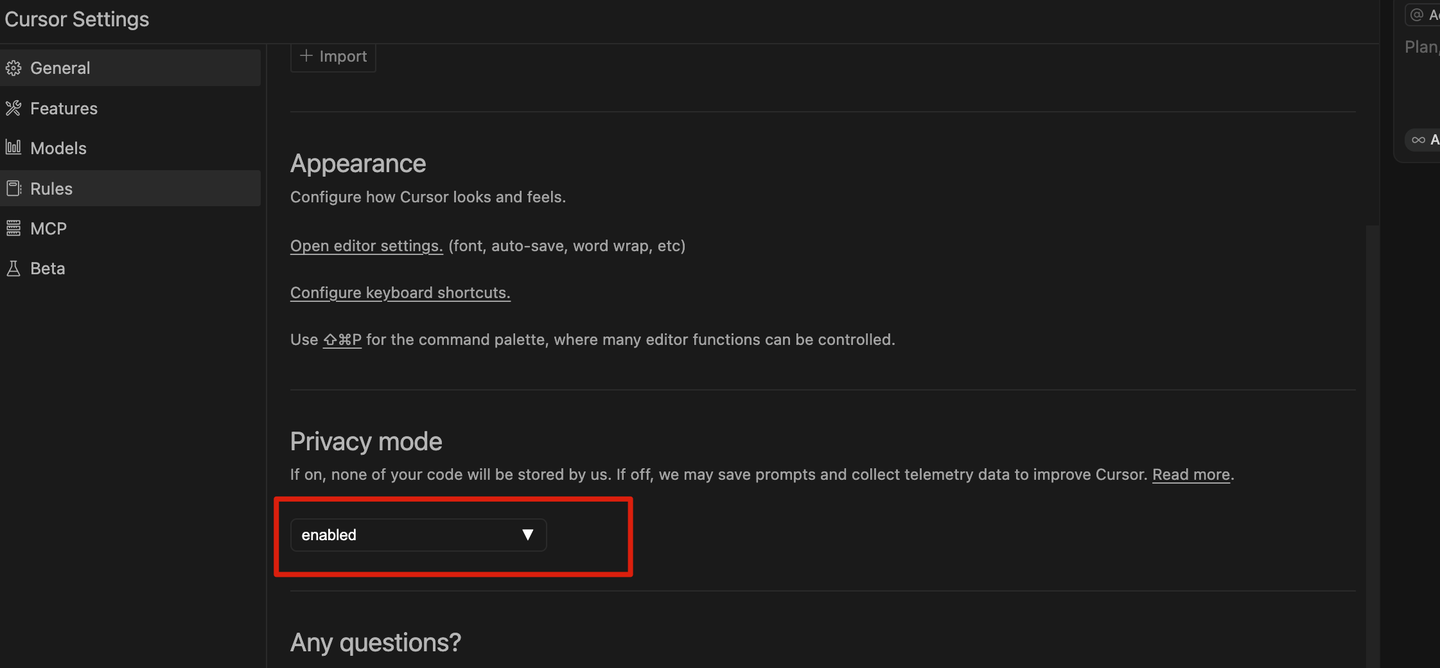The height and width of the screenshot is (668, 1440).
Task: Click the ⇧⌘P command palette shortcut link
Action: click(342, 340)
